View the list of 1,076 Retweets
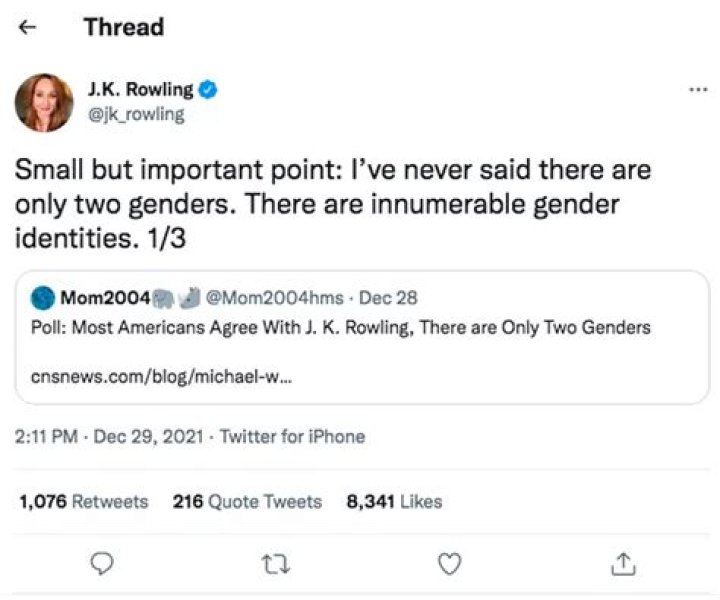Screen dimensions: 720x600 [84, 501]
